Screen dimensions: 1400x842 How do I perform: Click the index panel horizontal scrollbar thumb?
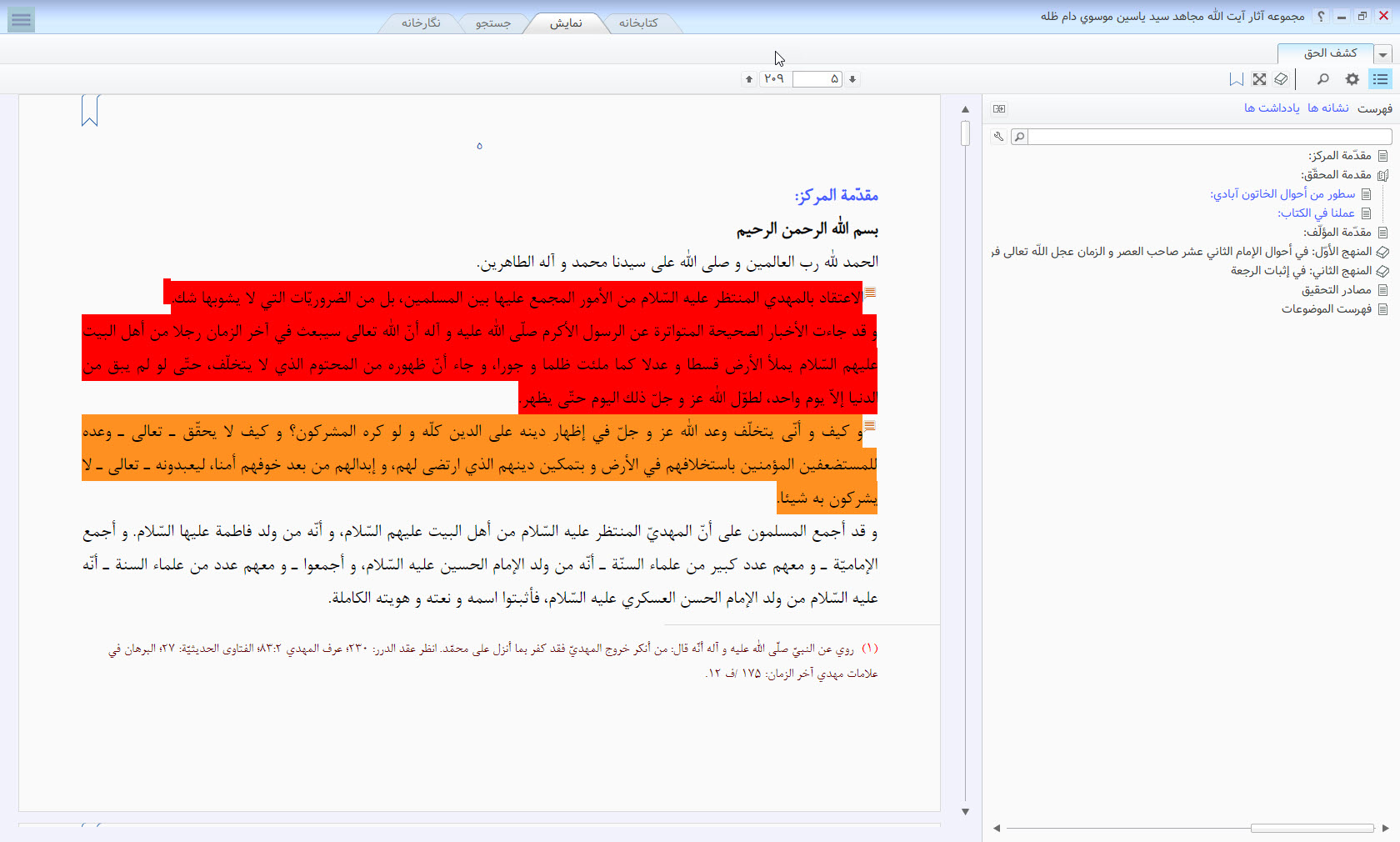1312,828
